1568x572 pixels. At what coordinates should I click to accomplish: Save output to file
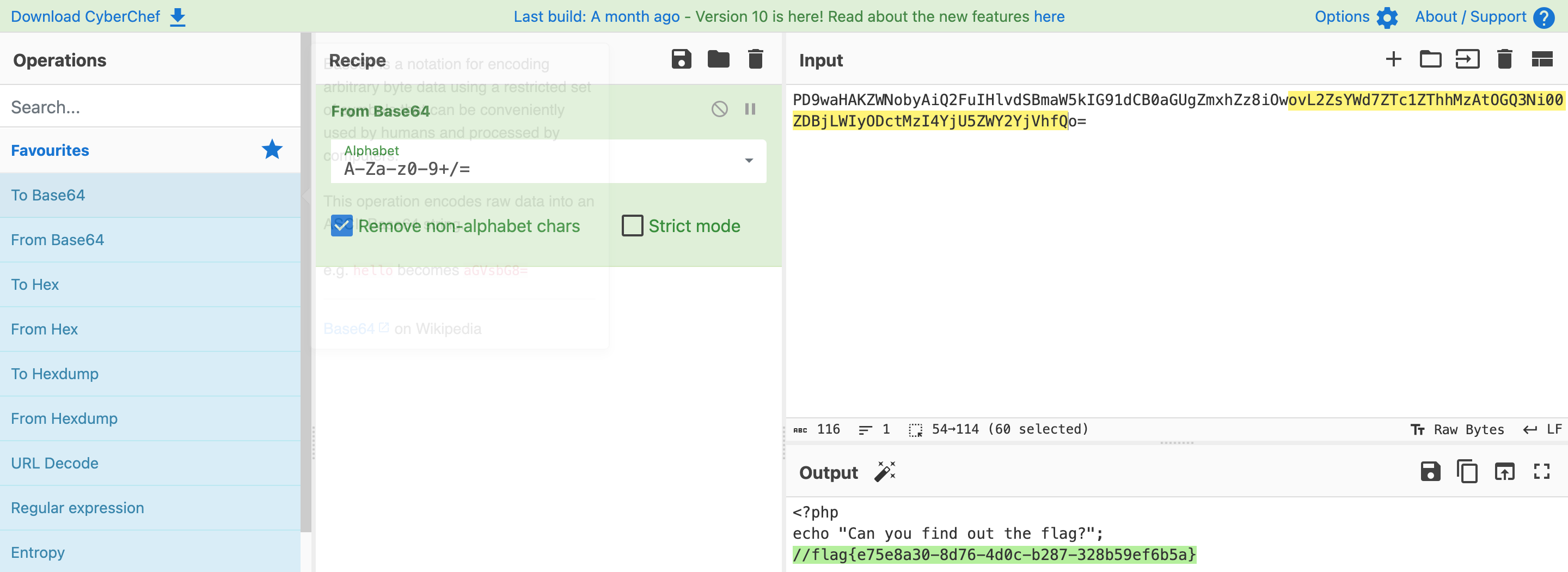(x=1430, y=471)
